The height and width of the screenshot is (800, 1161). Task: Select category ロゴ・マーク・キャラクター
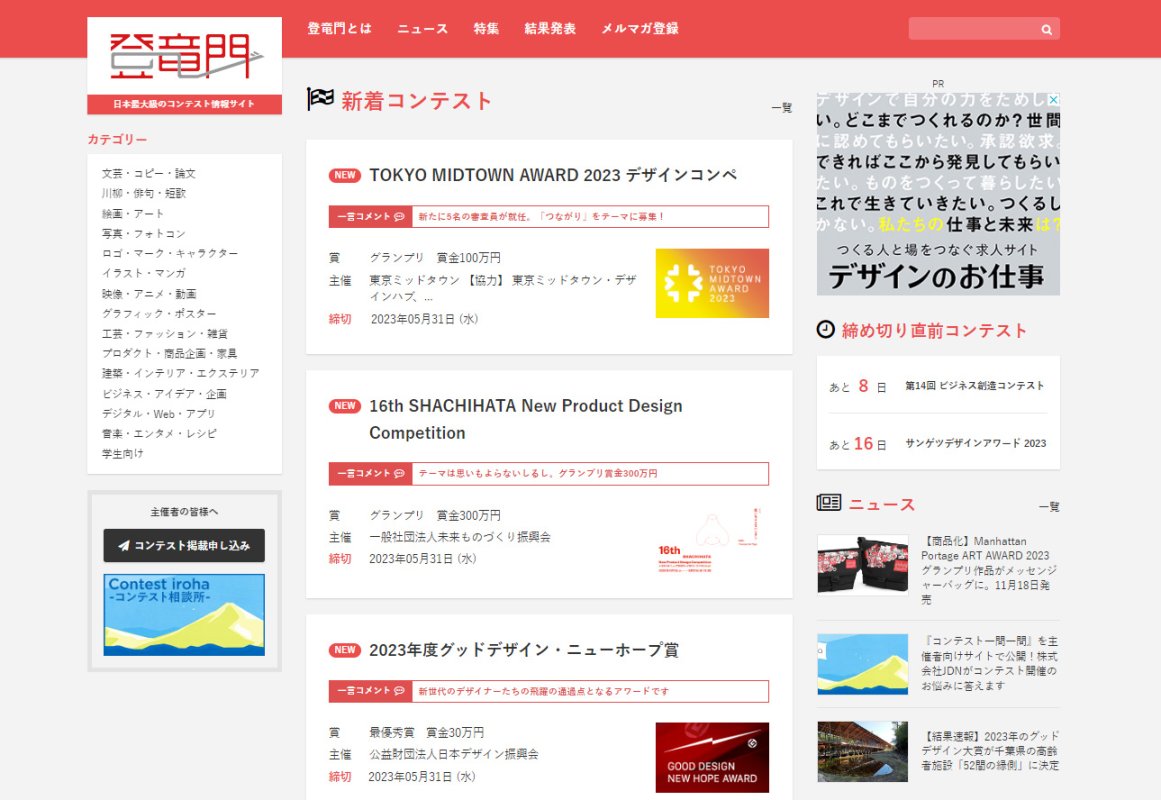click(x=170, y=253)
